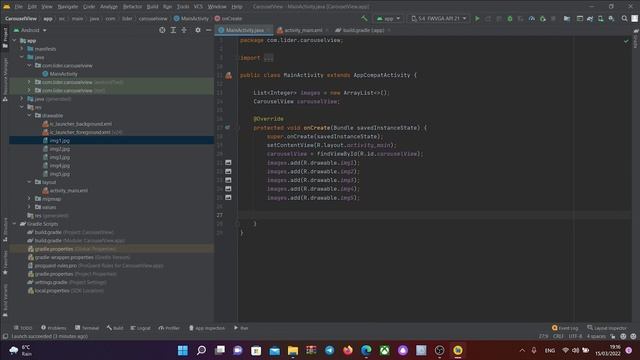Click the gutter image icon beside img5 line
The image size is (640, 360).
click(228, 198)
